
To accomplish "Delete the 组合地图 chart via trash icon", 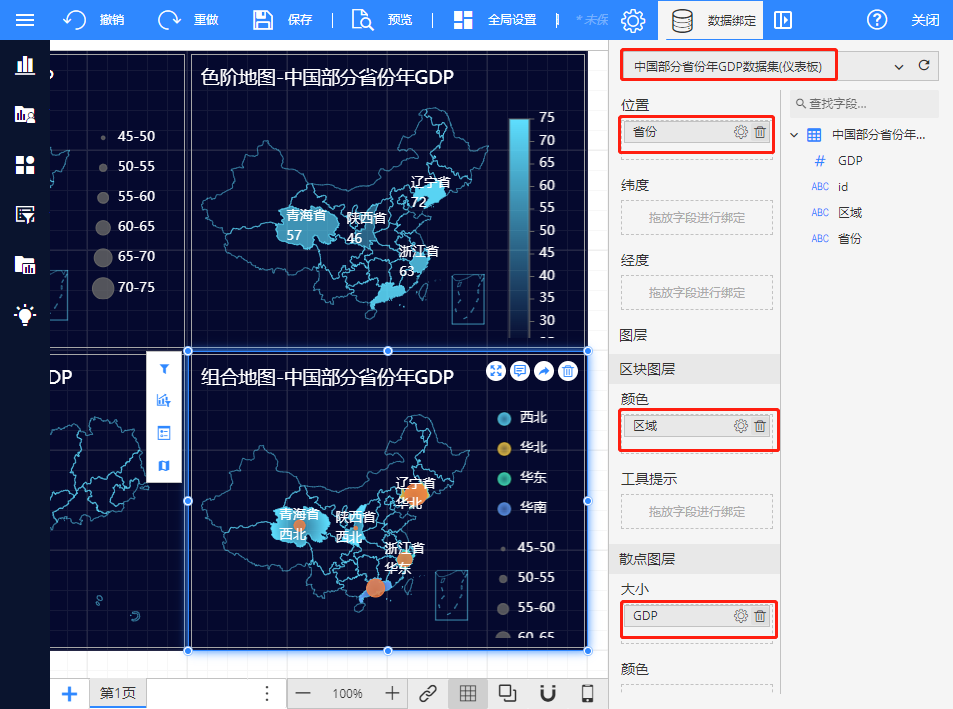I will coord(568,371).
